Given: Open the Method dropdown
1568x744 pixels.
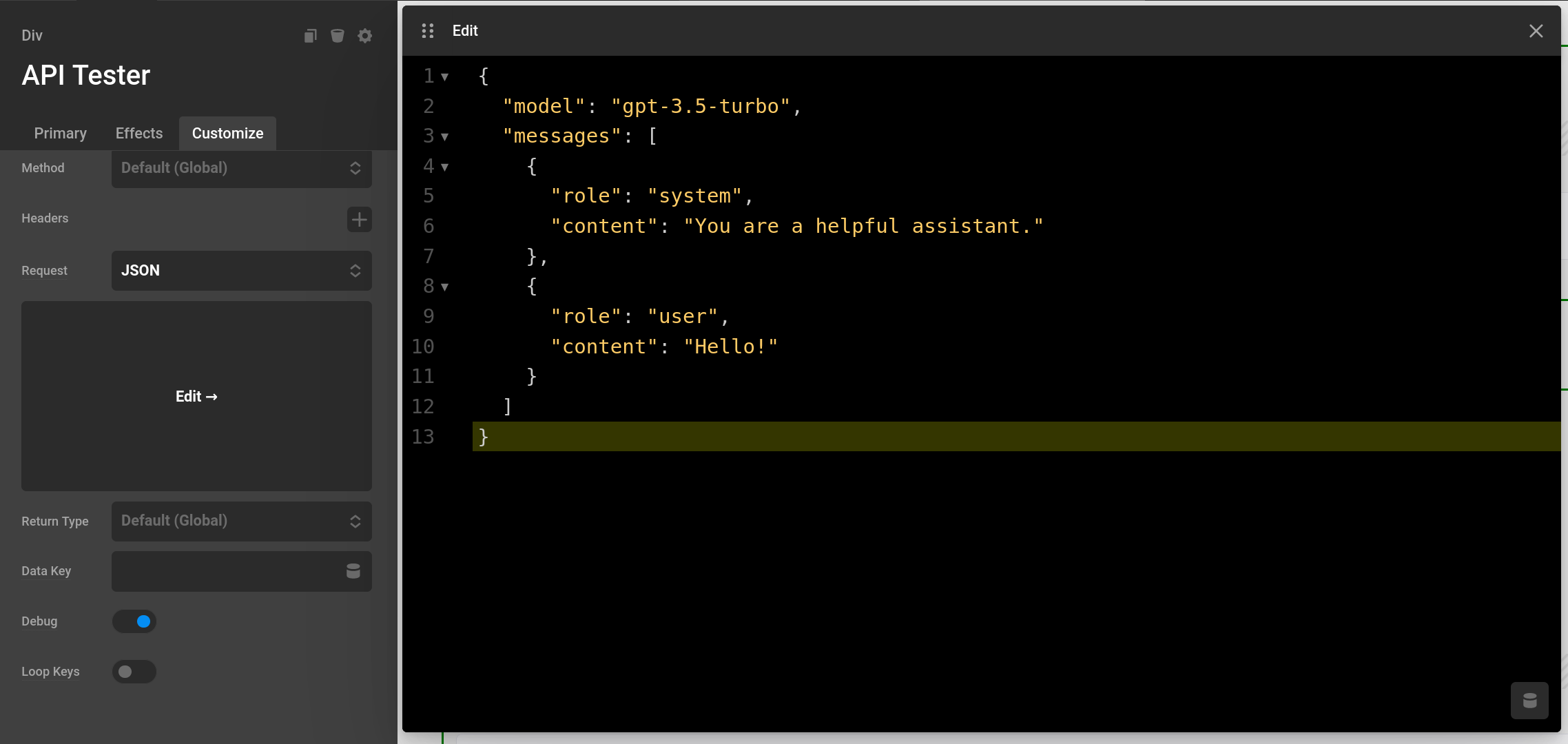Looking at the screenshot, I should (240, 167).
